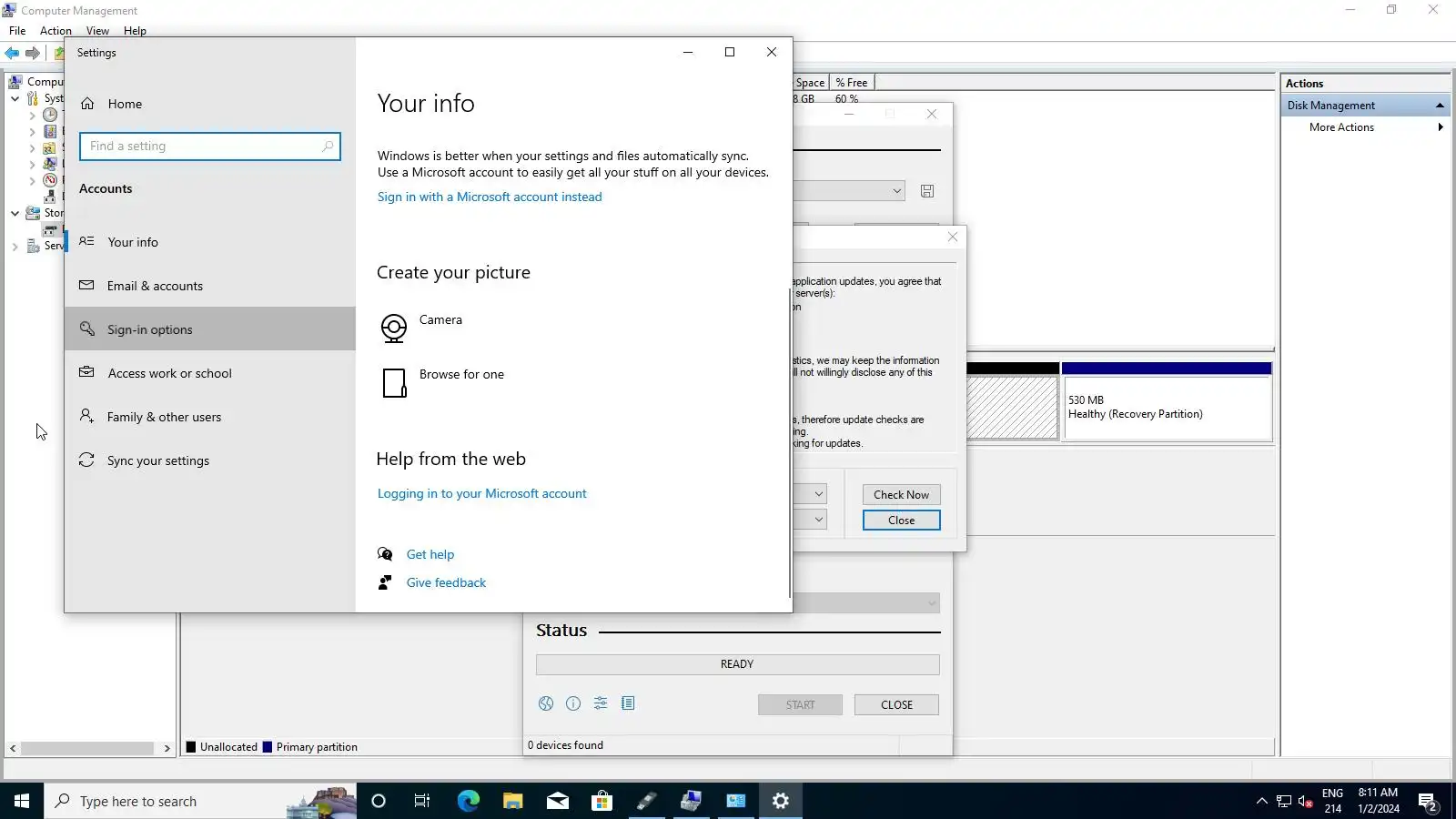1456x819 pixels.
Task: Open File Explorer from the taskbar
Action: (x=512, y=801)
